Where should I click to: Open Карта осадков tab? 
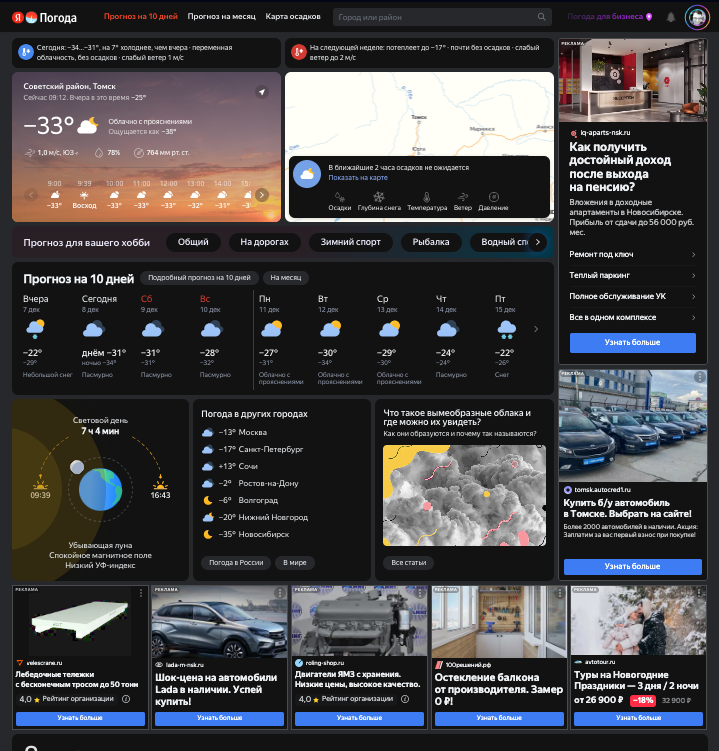293,17
